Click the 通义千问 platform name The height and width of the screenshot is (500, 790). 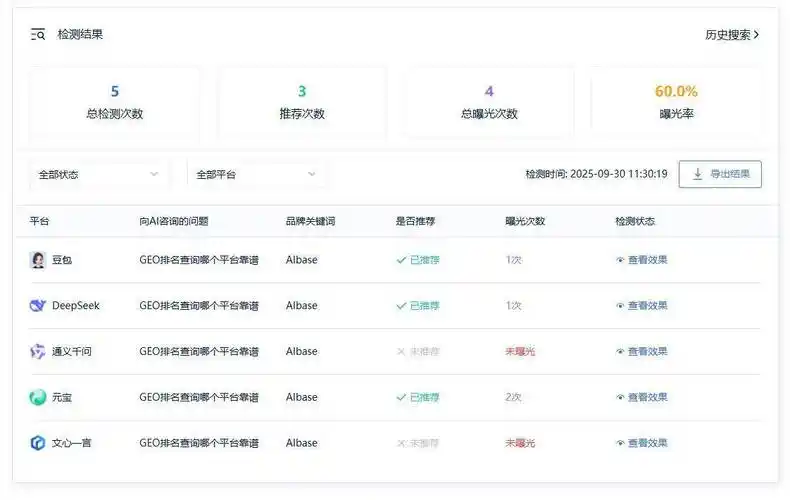click(x=72, y=351)
